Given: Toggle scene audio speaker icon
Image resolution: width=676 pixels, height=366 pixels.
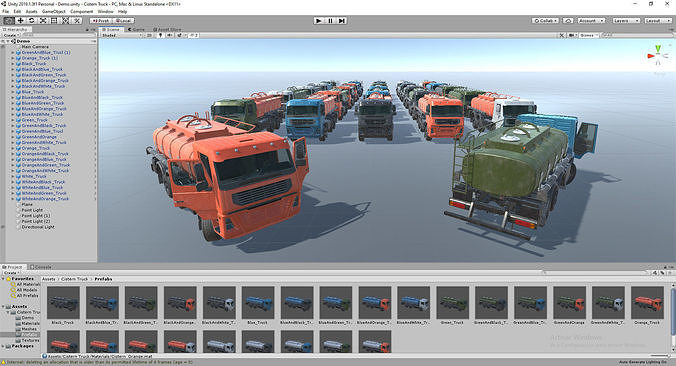Looking at the screenshot, I should [x=170, y=35].
